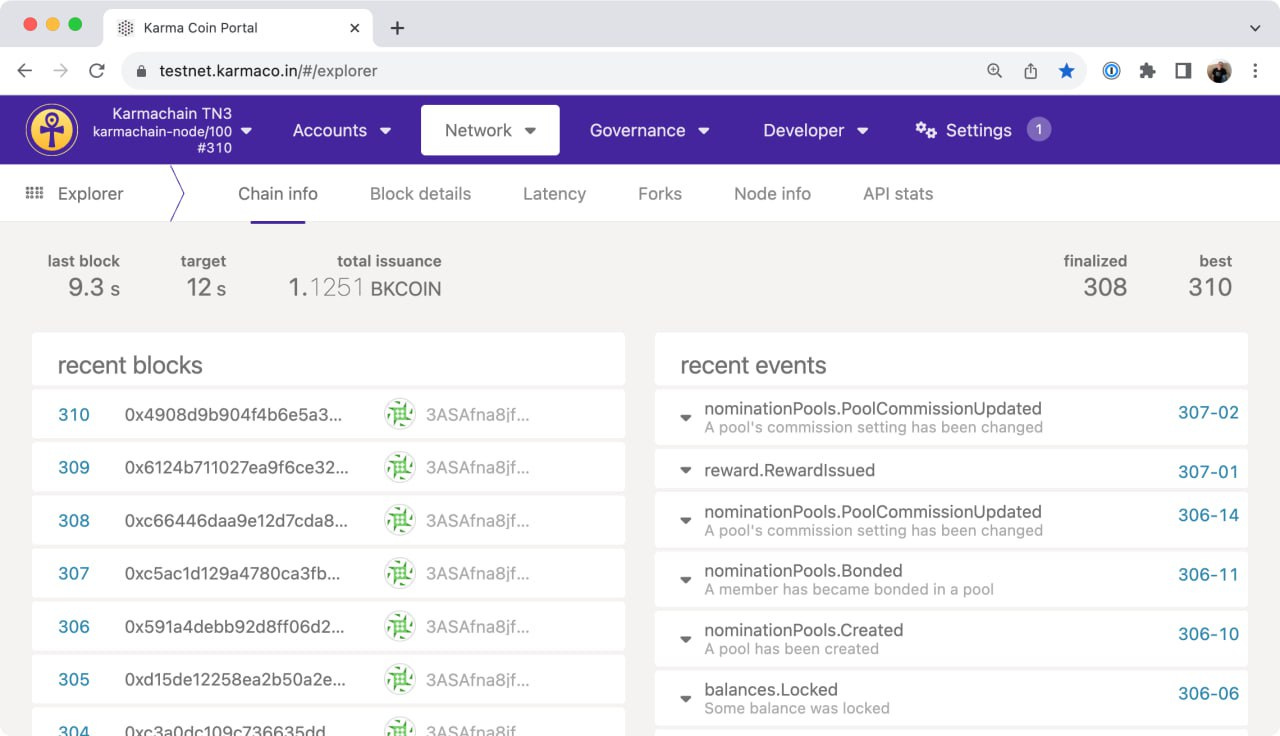1280x736 pixels.
Task: Toggle the browser side panel icon
Action: tap(1183, 71)
